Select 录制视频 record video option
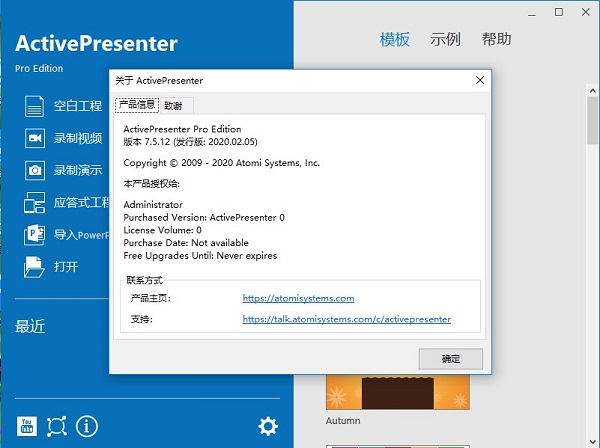The height and width of the screenshot is (448, 600). click(78, 138)
